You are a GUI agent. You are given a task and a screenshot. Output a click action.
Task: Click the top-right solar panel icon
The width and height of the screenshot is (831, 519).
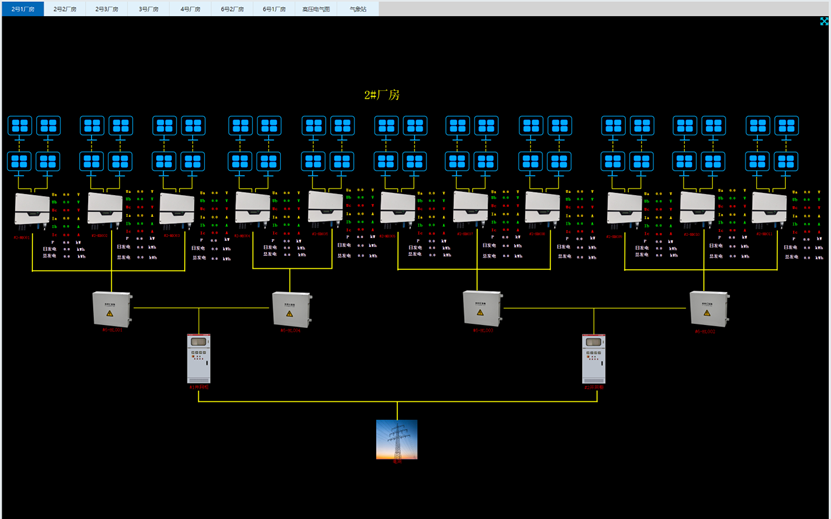[788, 126]
